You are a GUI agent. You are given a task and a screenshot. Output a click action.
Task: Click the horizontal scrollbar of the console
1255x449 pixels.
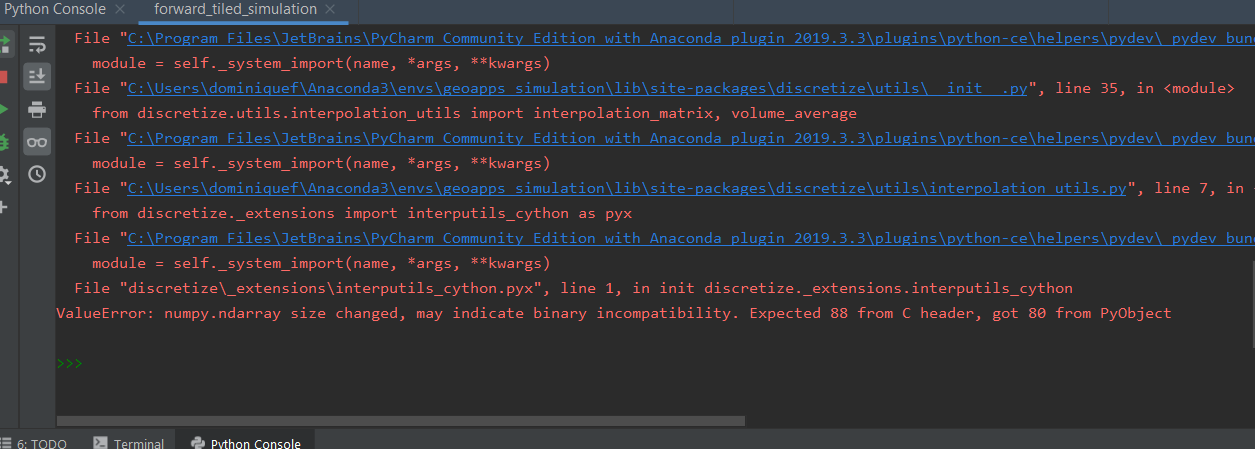(x=400, y=421)
